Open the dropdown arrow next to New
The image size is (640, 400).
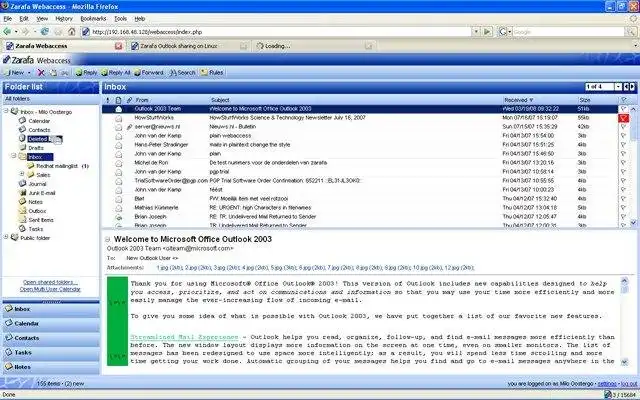click(x=29, y=73)
